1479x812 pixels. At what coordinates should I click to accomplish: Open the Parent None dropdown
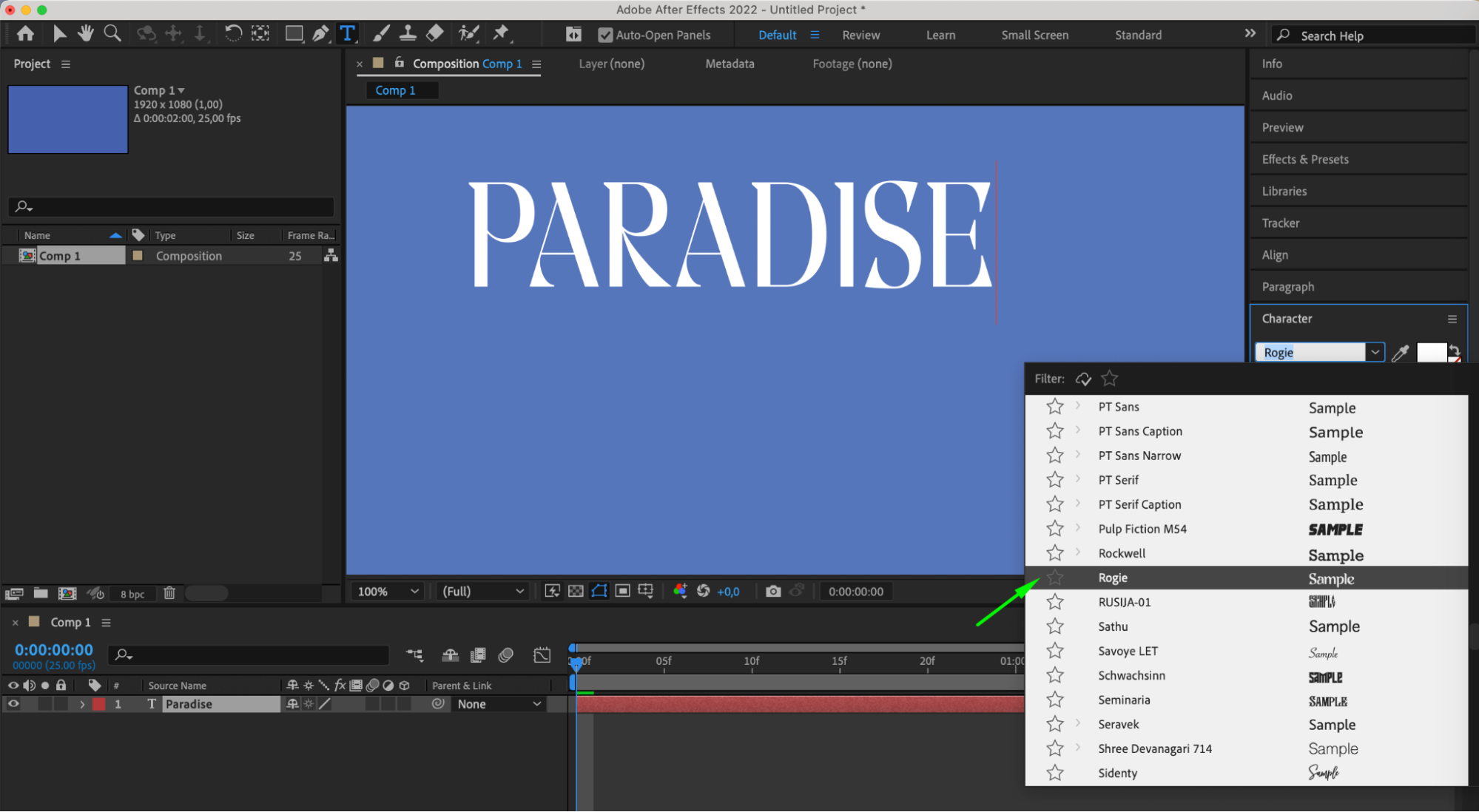(498, 704)
